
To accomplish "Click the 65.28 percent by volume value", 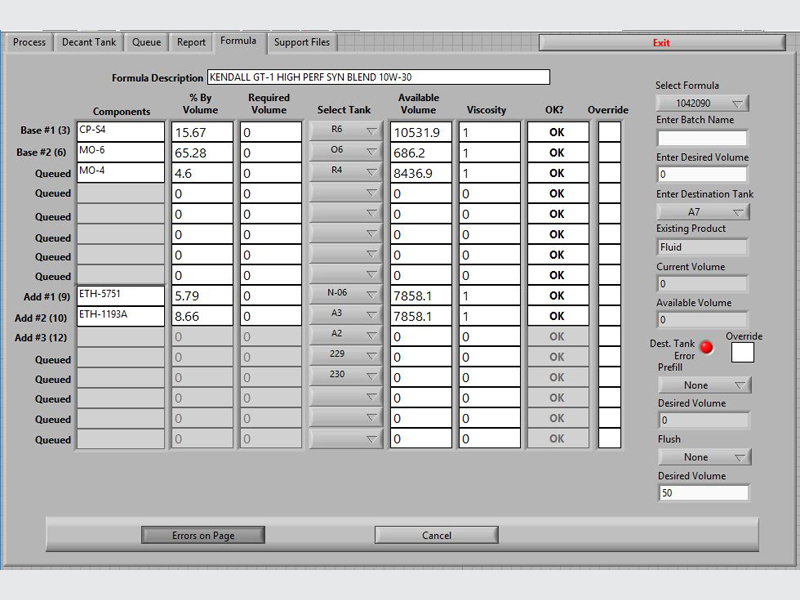I will coord(202,153).
